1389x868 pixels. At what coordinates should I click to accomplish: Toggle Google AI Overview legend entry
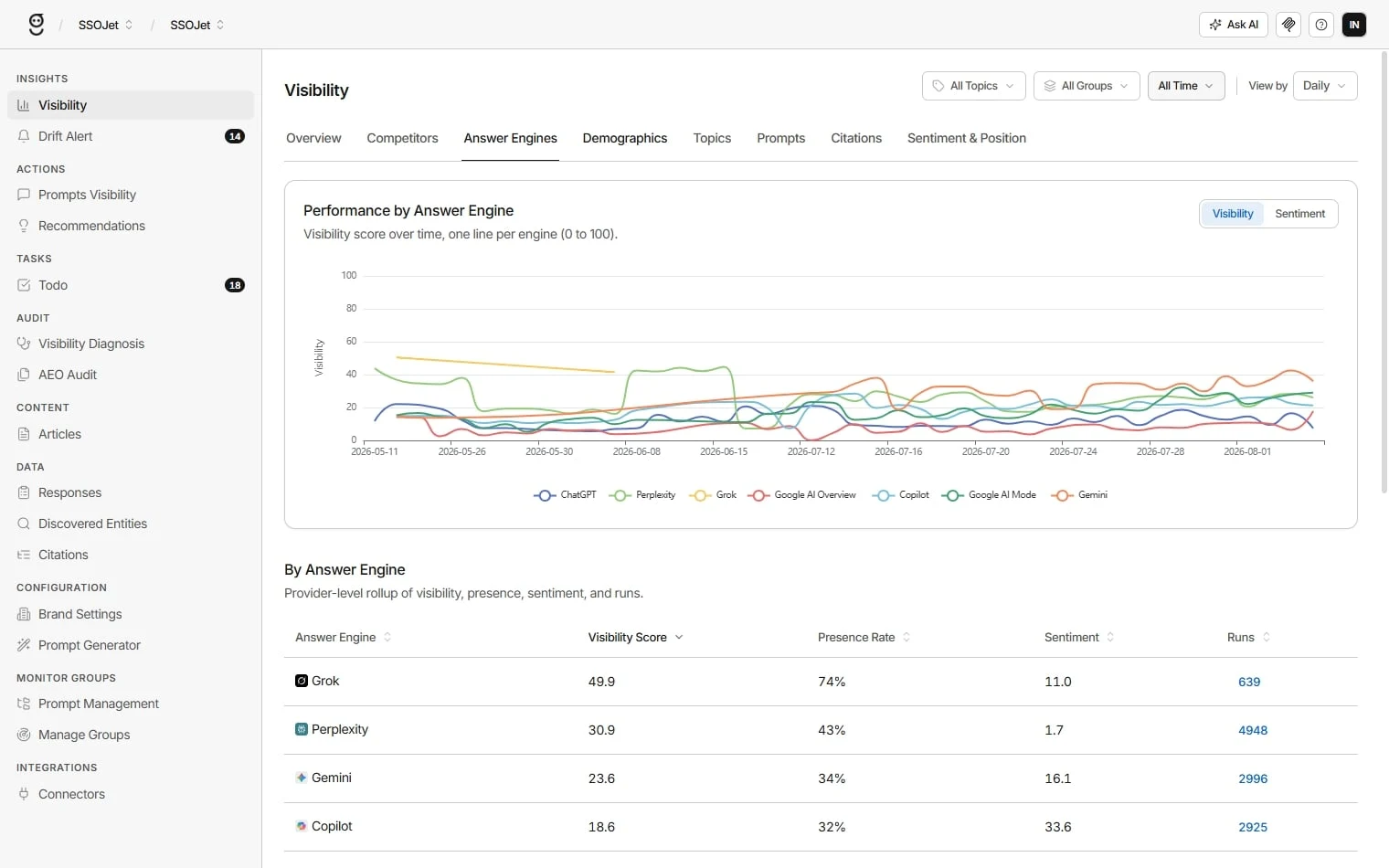801,495
